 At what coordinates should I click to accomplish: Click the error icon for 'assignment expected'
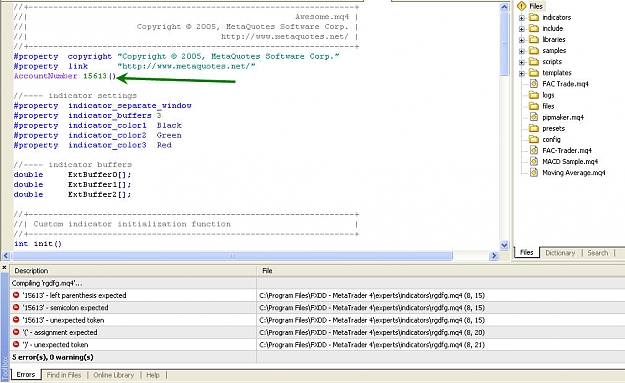click(x=16, y=332)
